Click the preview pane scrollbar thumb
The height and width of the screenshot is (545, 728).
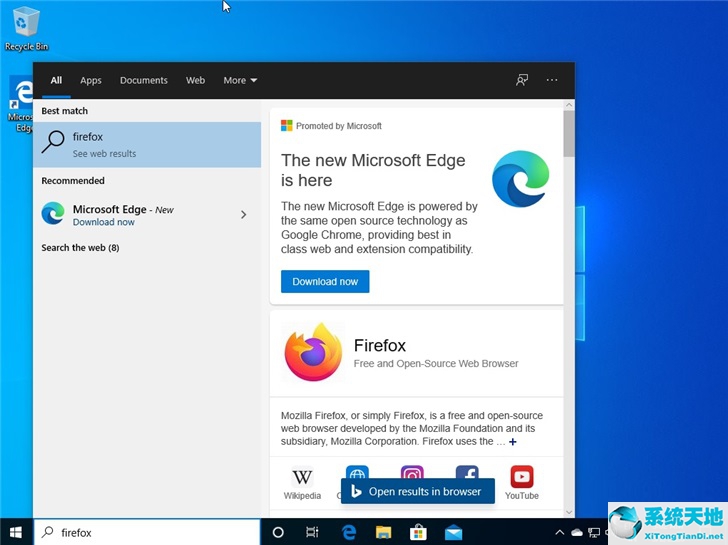(569, 134)
